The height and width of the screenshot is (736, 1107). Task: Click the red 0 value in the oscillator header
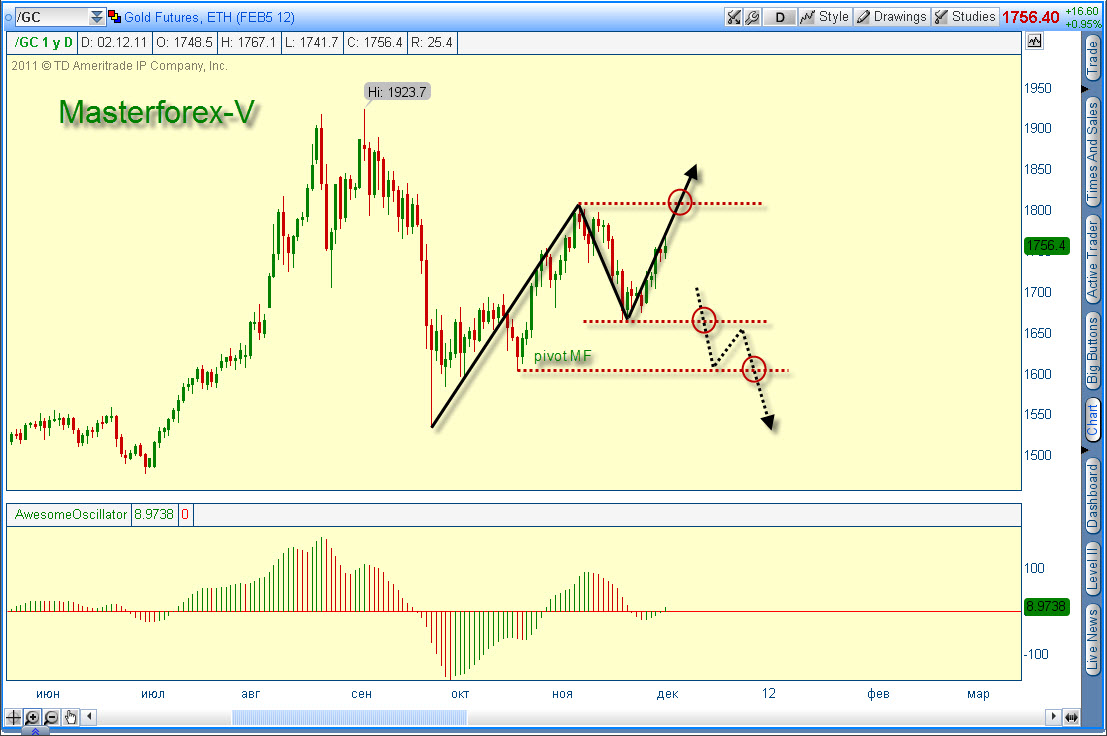[185, 514]
